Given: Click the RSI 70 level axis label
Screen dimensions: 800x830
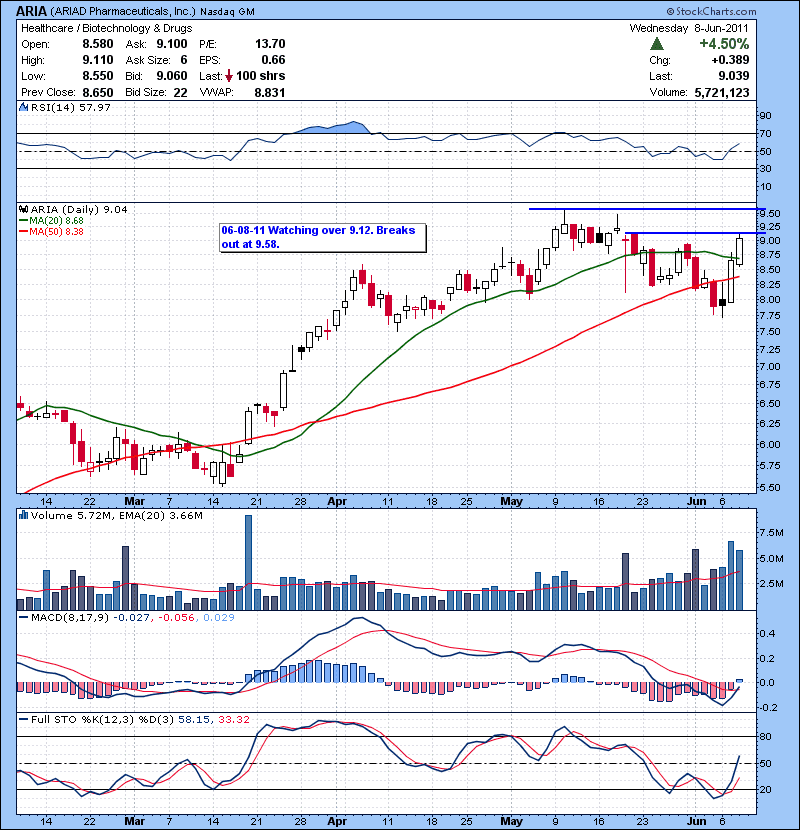Looking at the screenshot, I should tap(765, 133).
